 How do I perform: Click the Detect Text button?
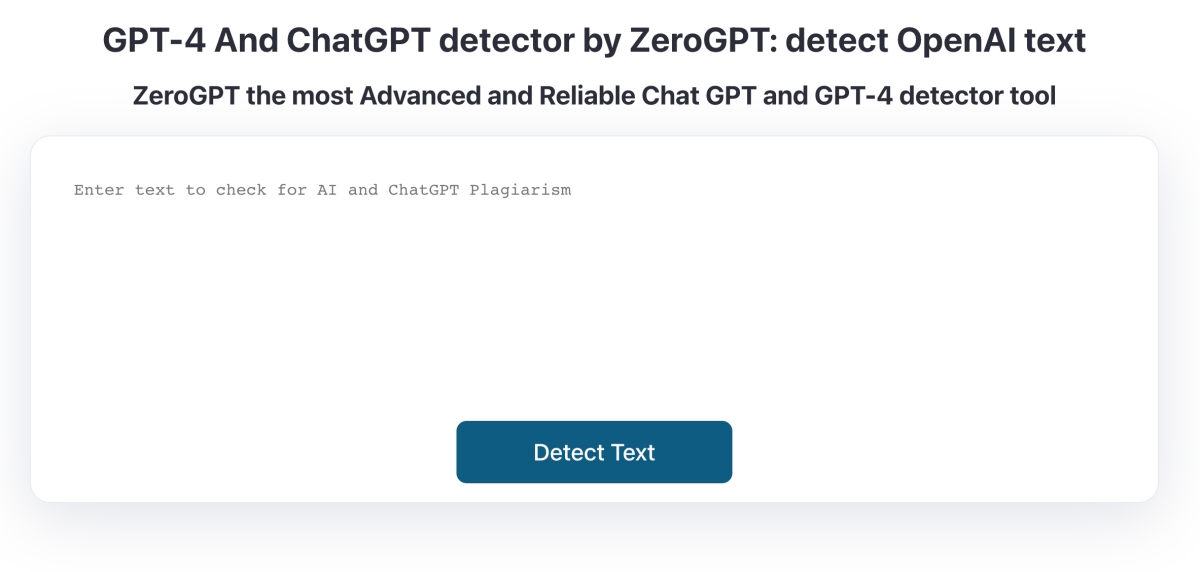[594, 452]
